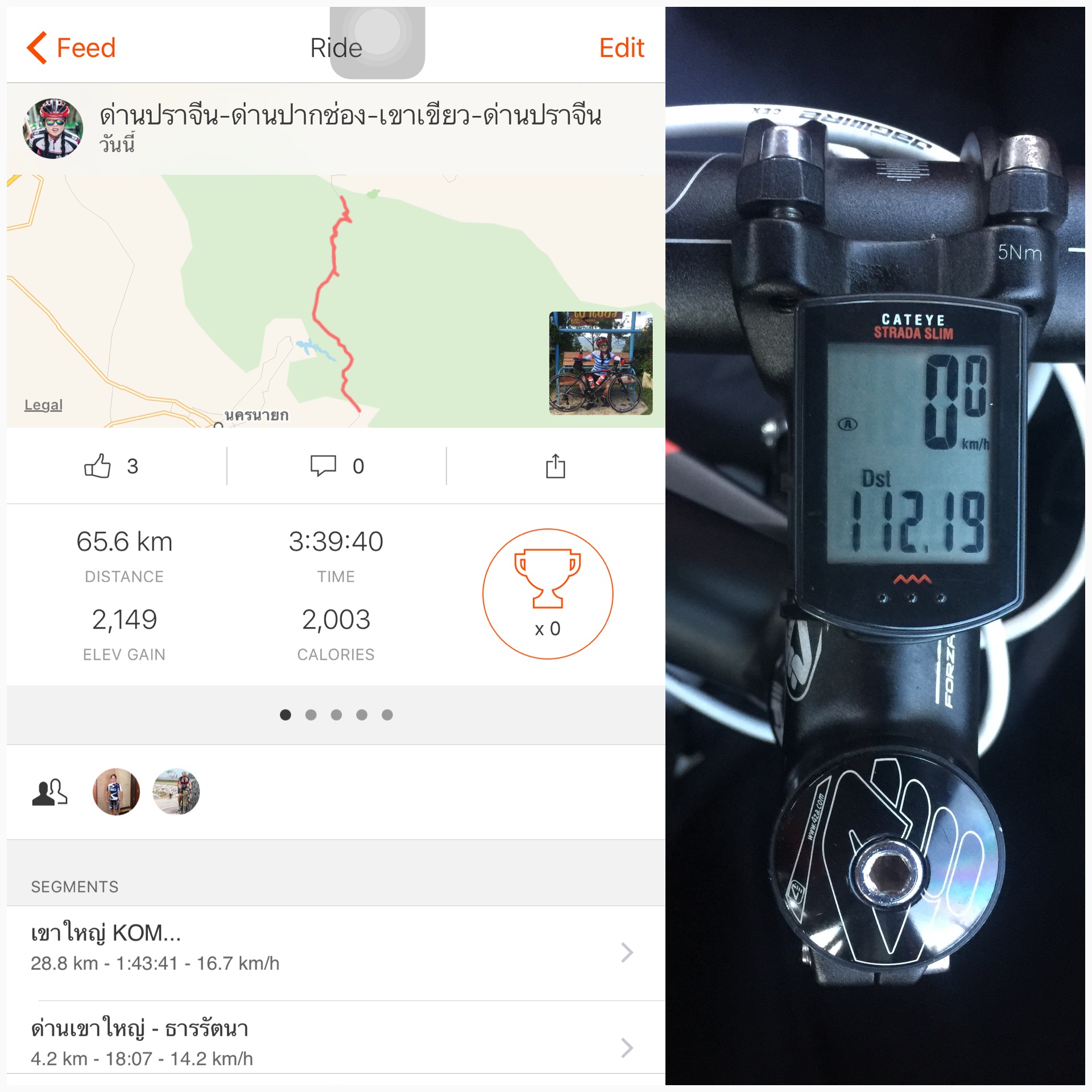Image resolution: width=1092 pixels, height=1092 pixels.
Task: Tap the thumbs-up kudos icon
Action: click(x=97, y=466)
